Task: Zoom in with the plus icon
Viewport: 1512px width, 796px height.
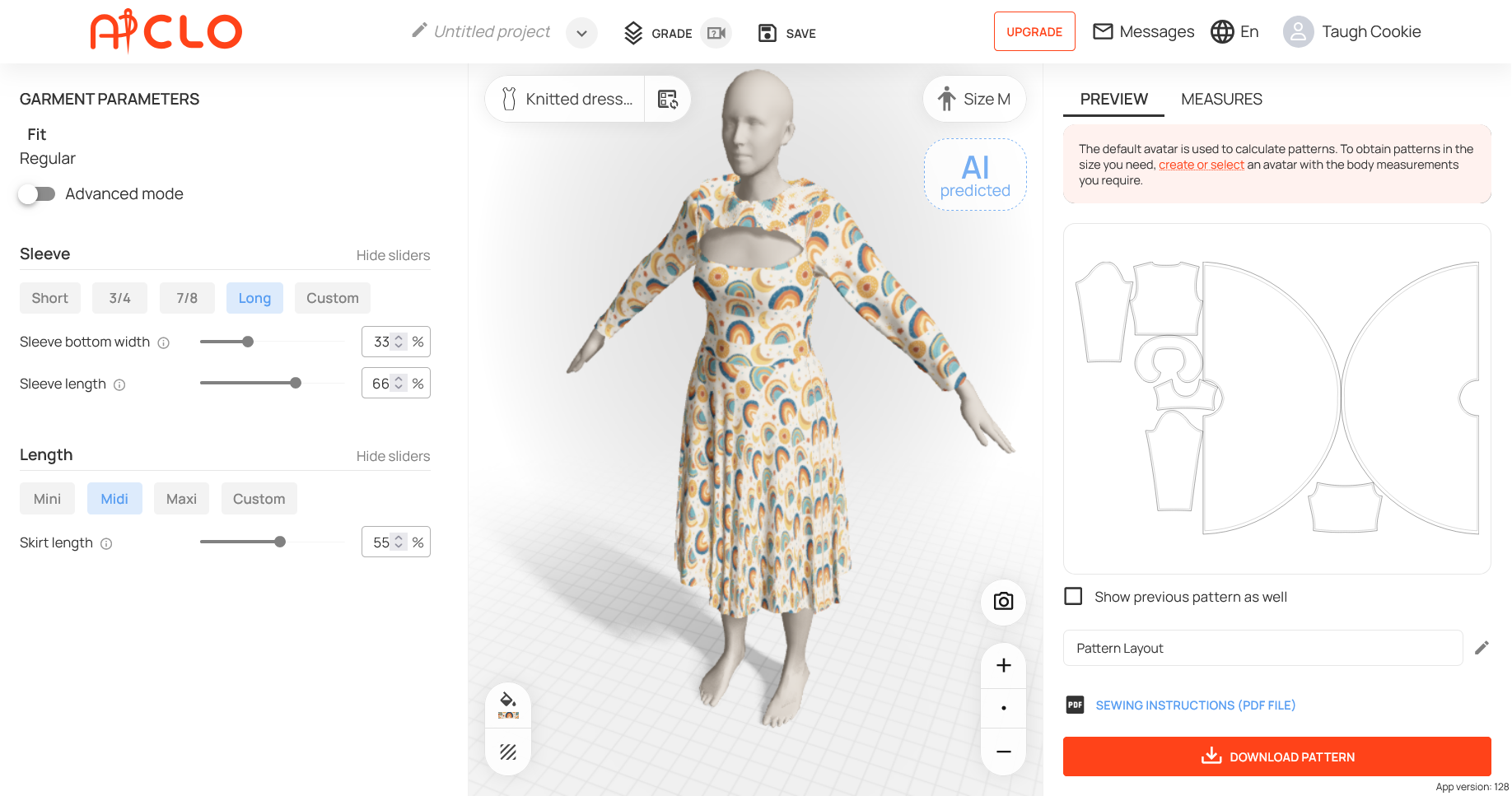Action: click(1003, 665)
